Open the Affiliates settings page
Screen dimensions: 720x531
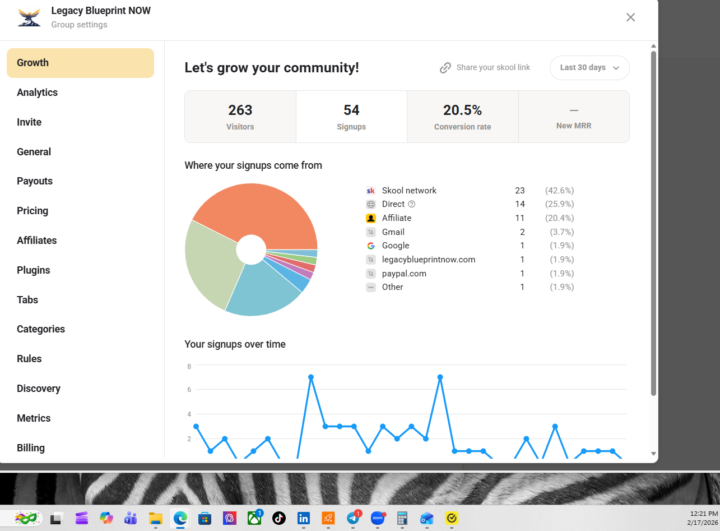(x=37, y=240)
